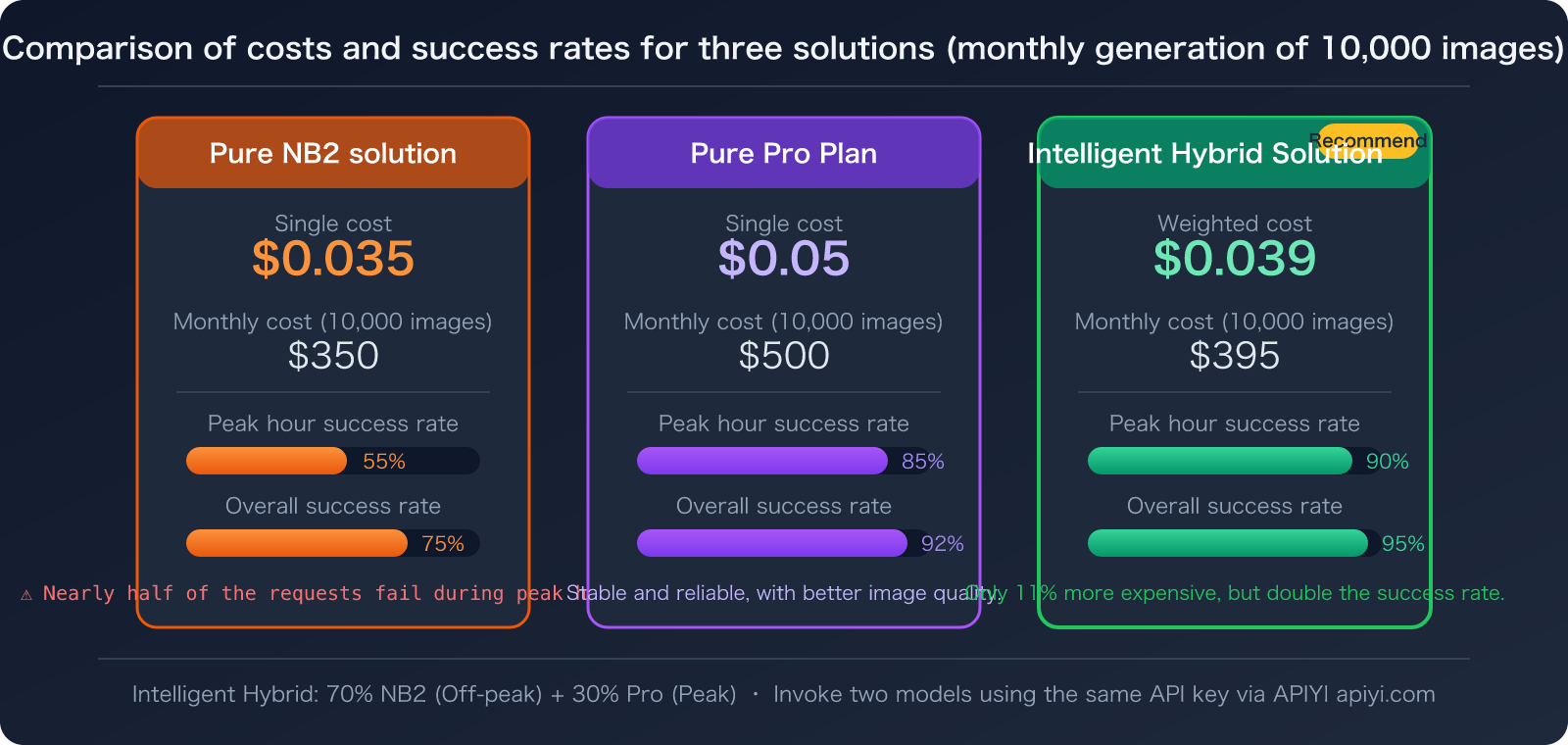Click the green 90% peak hour bar
Image resolution: width=1568 pixels, height=745 pixels.
pyautogui.click(x=1219, y=461)
